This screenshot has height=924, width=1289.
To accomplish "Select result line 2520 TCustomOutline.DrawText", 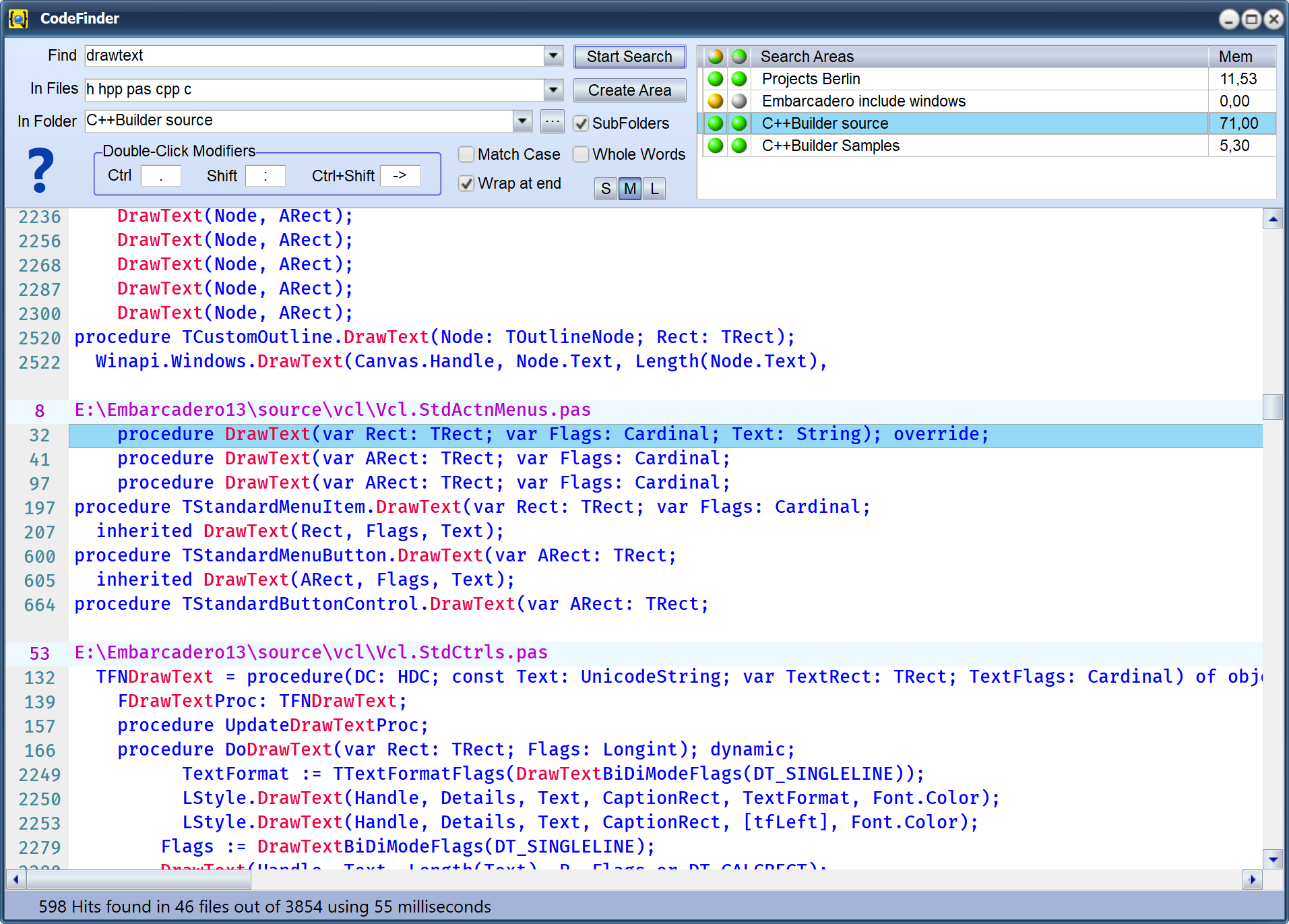I will click(435, 337).
